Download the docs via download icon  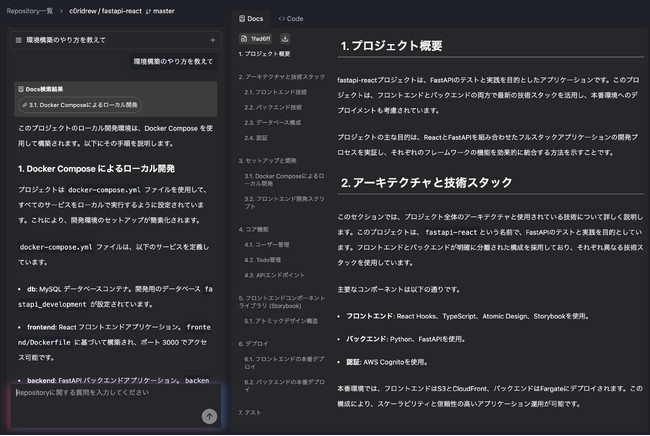pos(285,39)
